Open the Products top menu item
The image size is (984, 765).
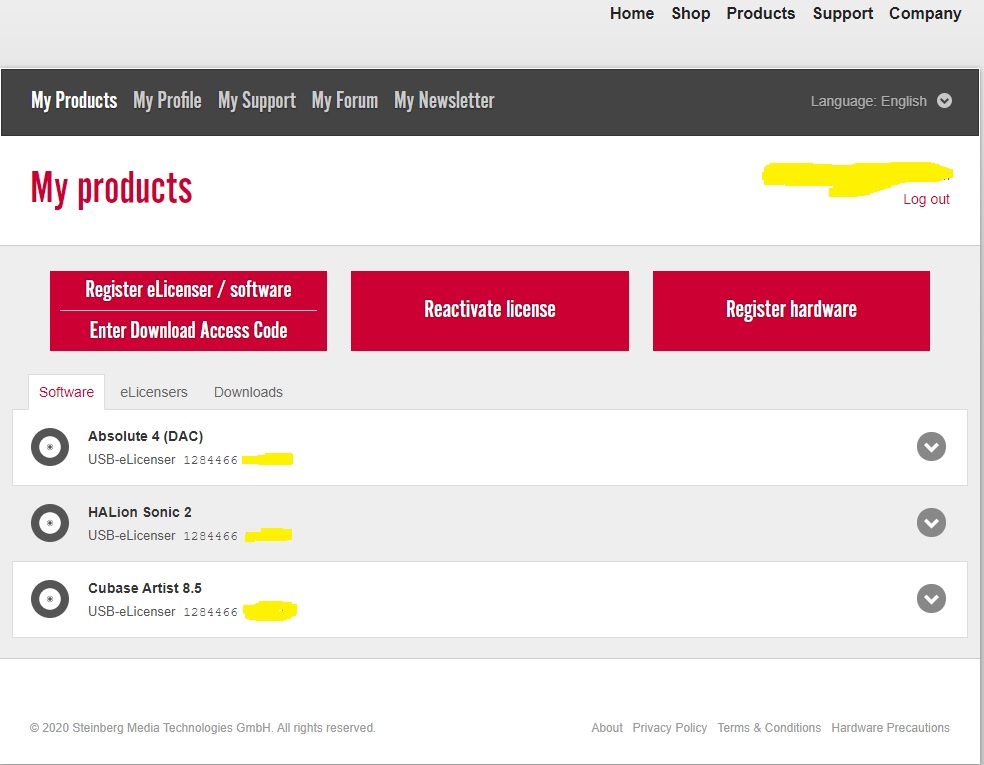click(x=761, y=13)
